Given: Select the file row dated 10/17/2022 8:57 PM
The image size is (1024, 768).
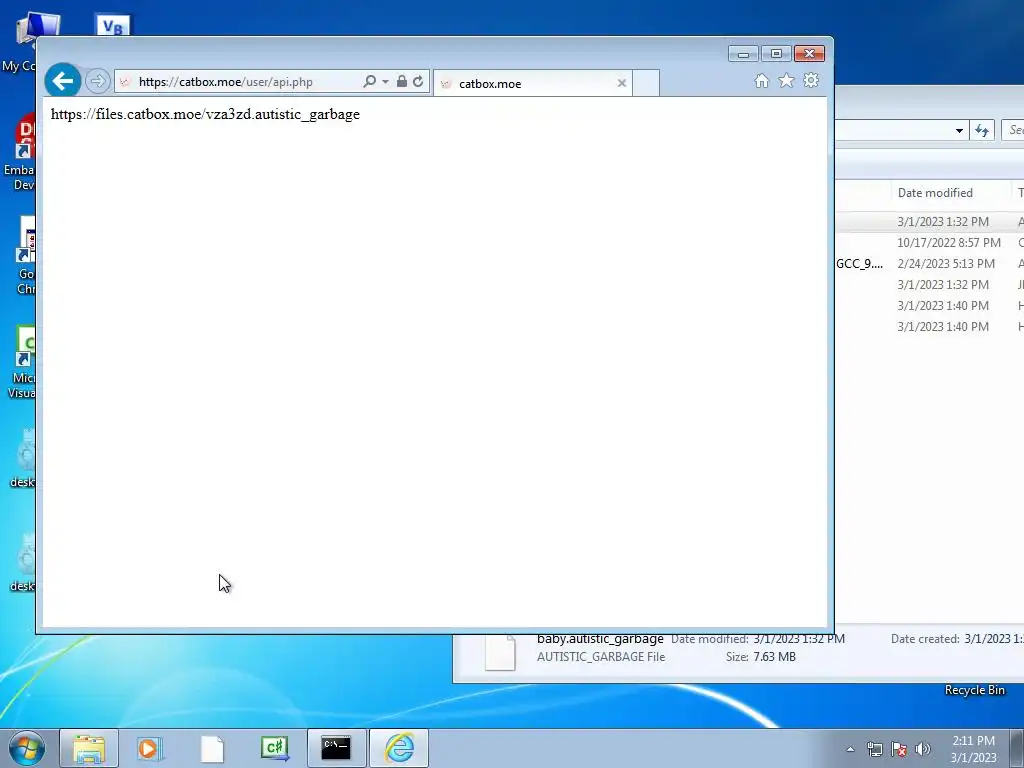Looking at the screenshot, I should pos(929,243).
